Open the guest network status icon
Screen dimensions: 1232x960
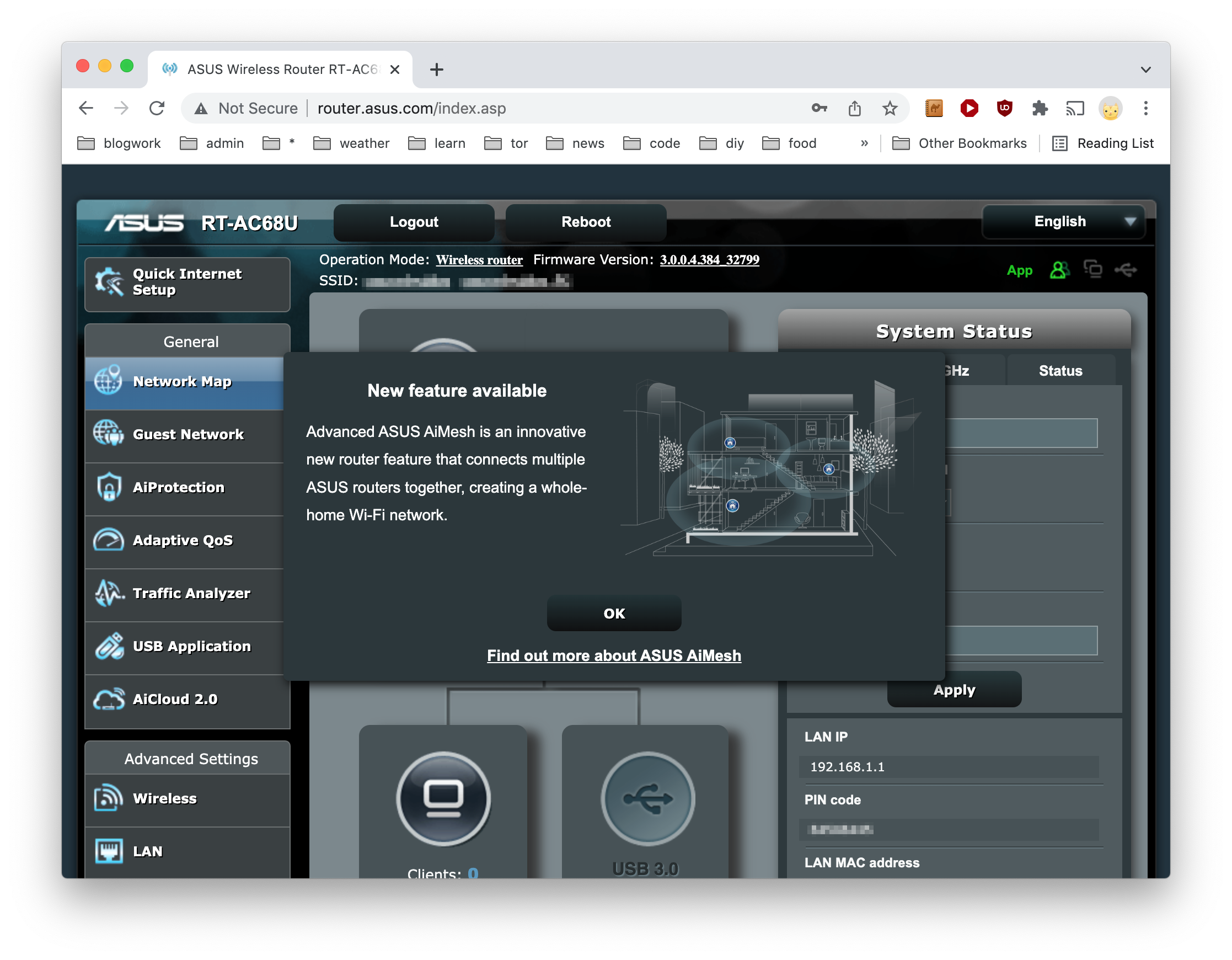1059,270
